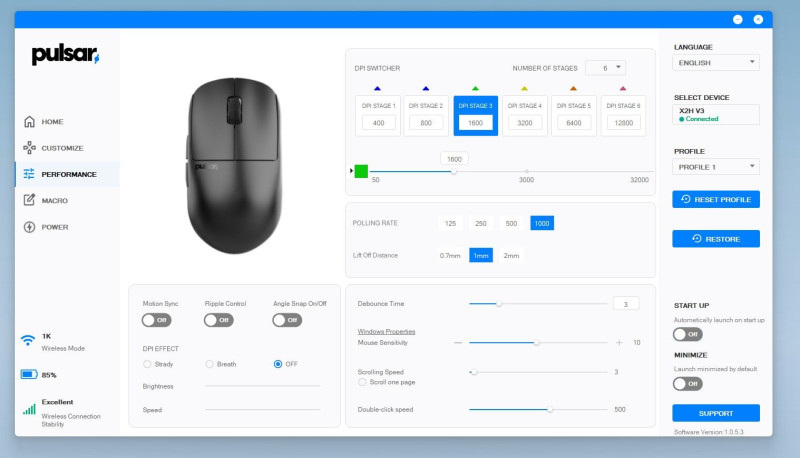Image resolution: width=800 pixels, height=458 pixels.
Task: Click the Macro edit icon
Action: (29, 200)
